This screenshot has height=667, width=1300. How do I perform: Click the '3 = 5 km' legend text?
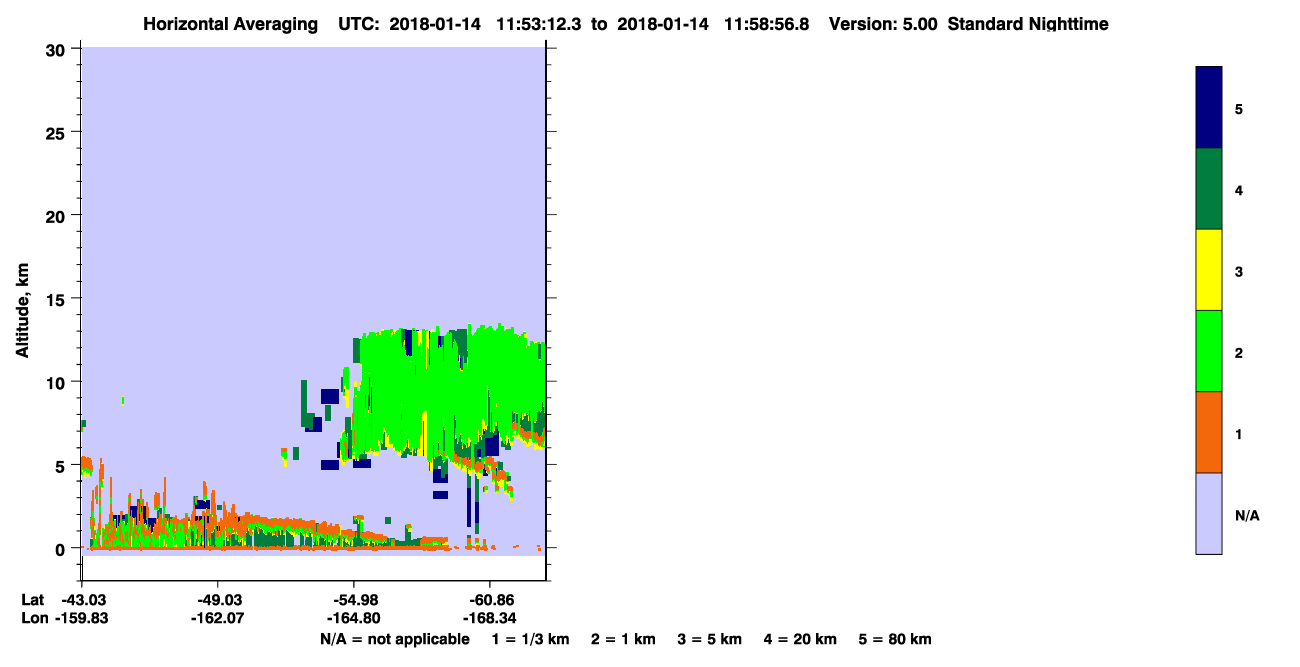click(710, 639)
